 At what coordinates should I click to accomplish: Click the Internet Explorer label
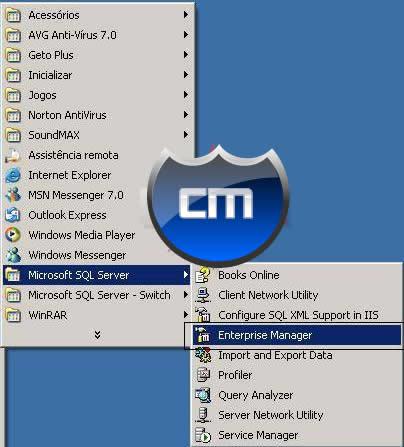point(70,175)
